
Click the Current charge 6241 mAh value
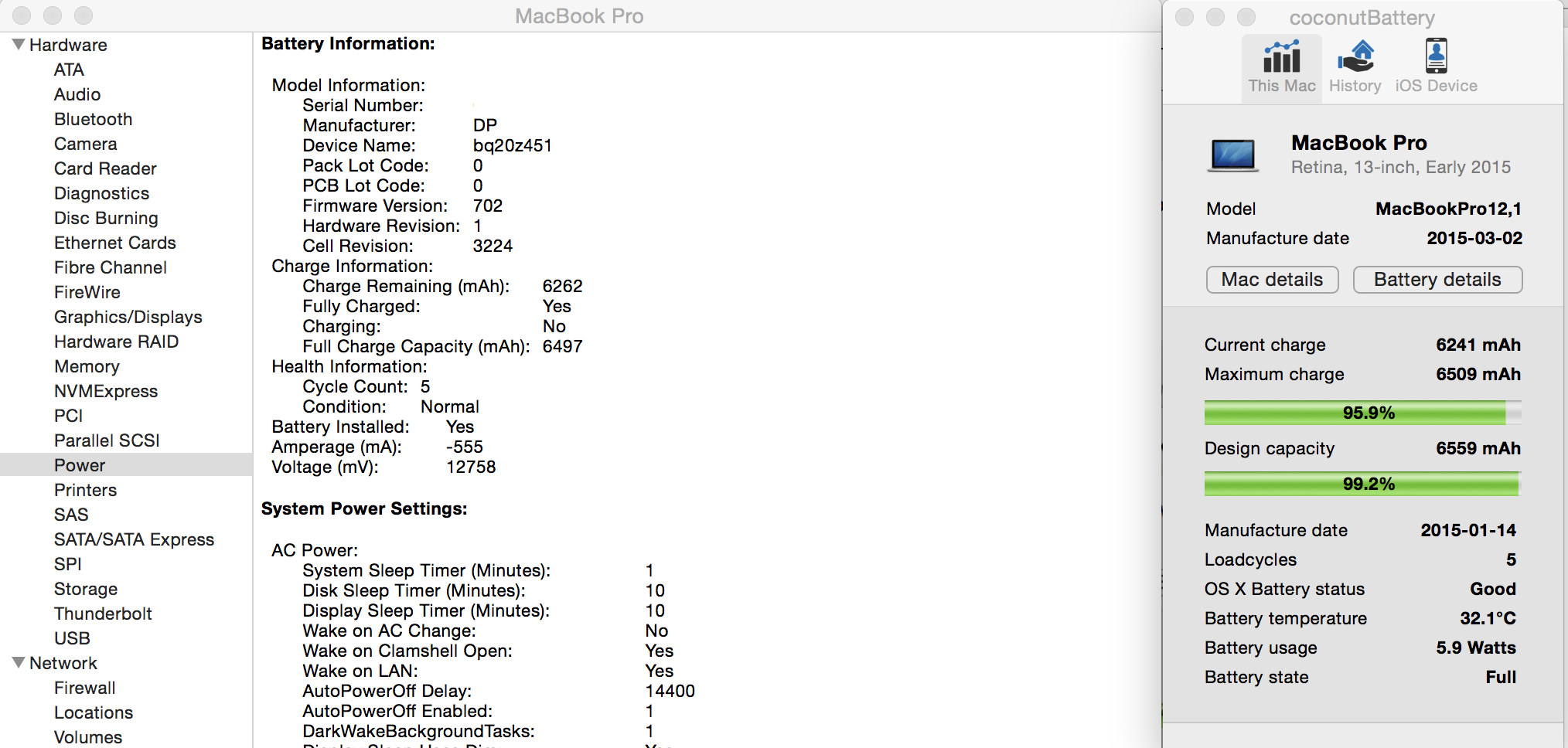(1478, 345)
